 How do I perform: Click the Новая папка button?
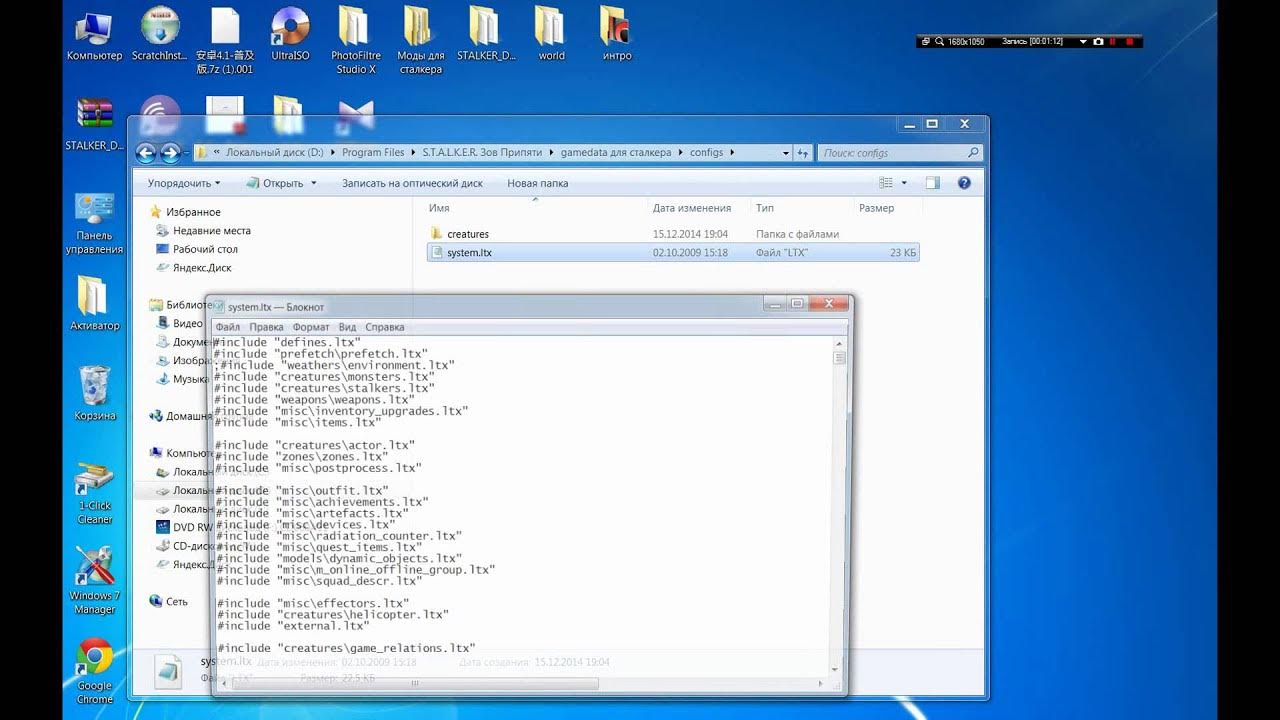(537, 183)
